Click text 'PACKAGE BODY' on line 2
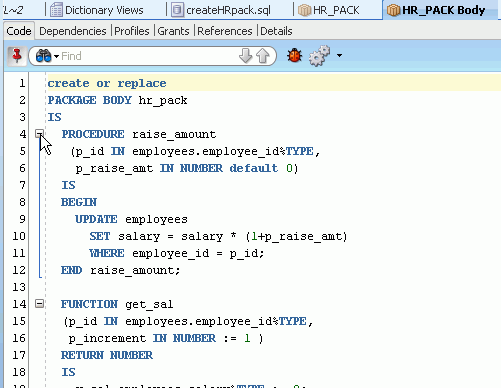This screenshot has width=501, height=388. (x=89, y=100)
